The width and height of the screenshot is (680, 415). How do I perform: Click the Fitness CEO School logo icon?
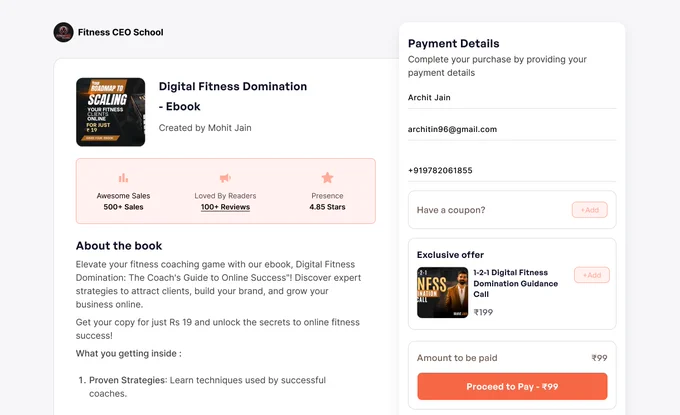click(x=63, y=32)
